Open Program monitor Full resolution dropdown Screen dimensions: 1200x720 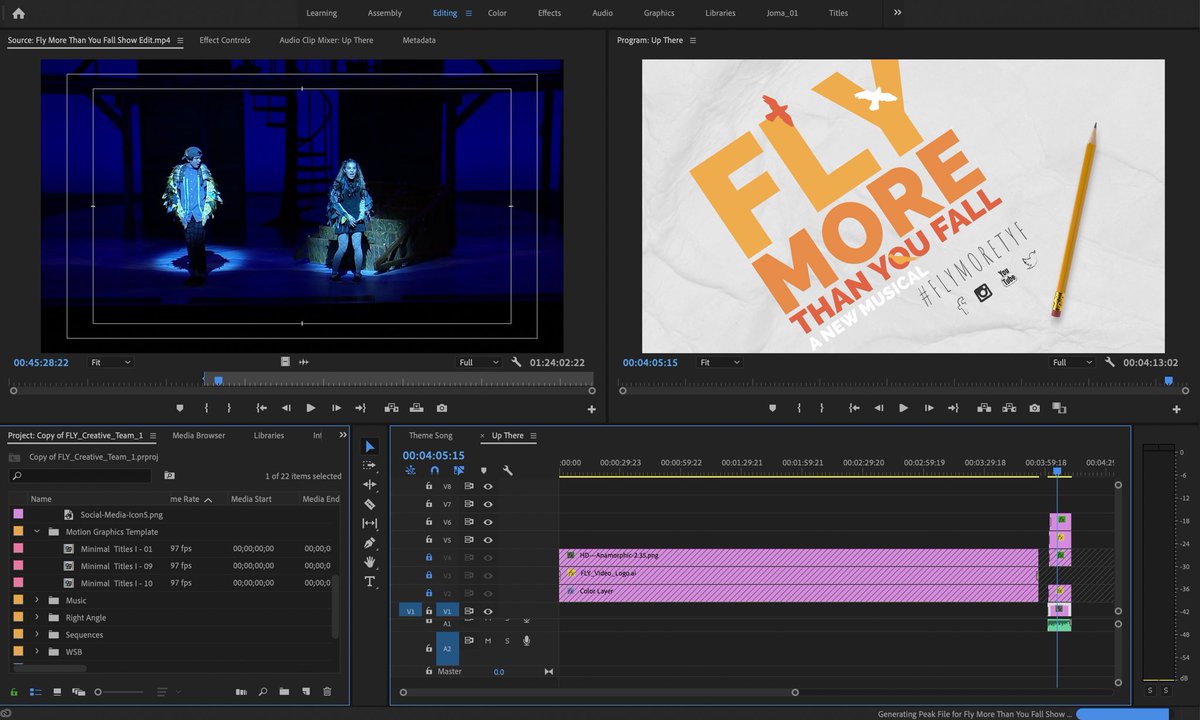(x=1072, y=363)
